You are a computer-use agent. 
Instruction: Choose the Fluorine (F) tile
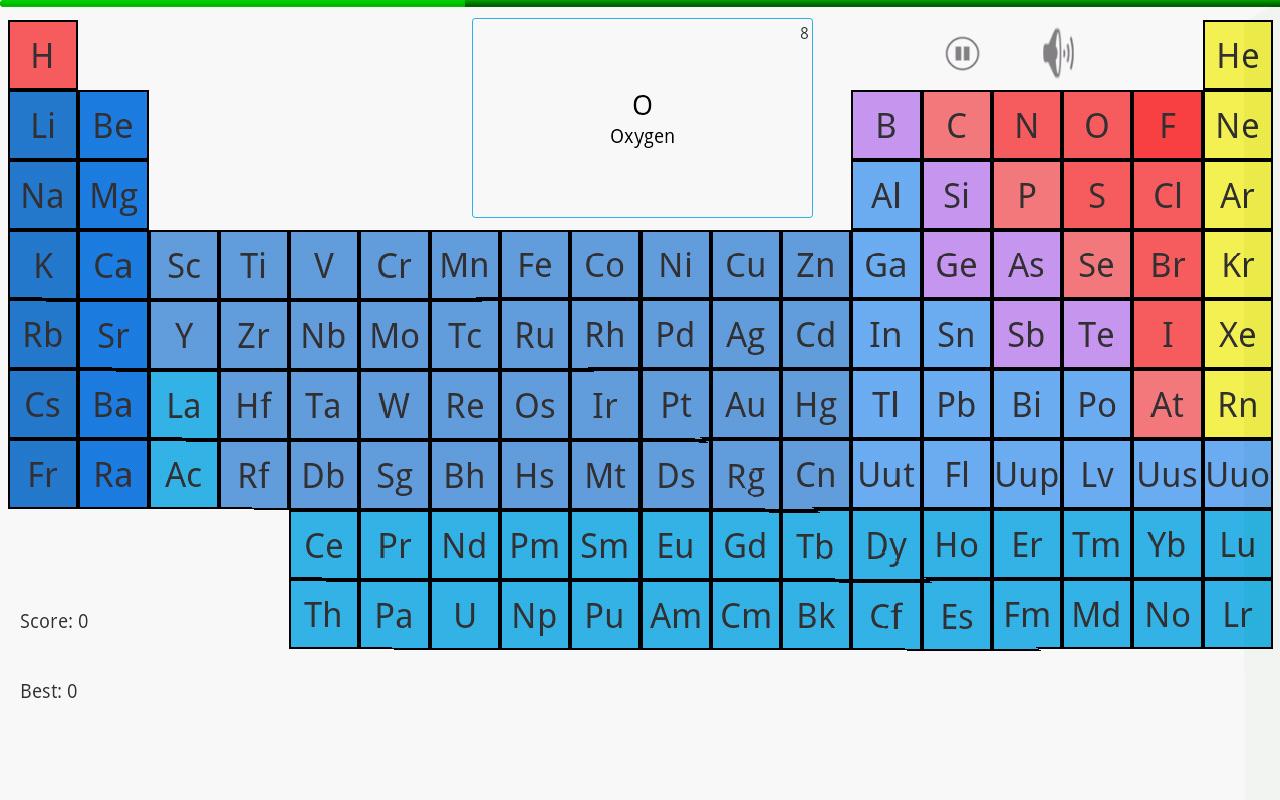pyautogui.click(x=1167, y=125)
